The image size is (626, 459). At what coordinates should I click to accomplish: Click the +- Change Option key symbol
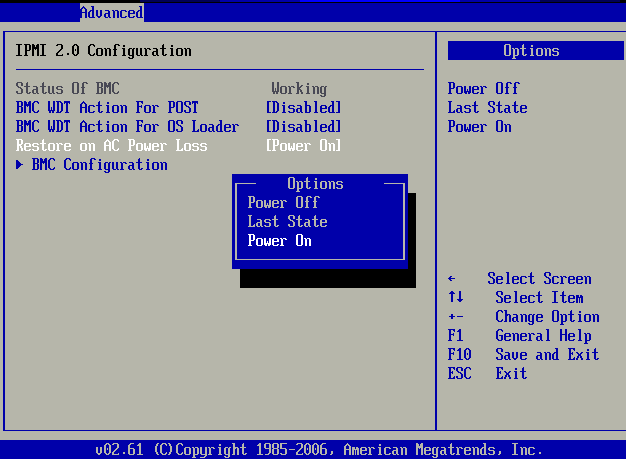pos(456,317)
